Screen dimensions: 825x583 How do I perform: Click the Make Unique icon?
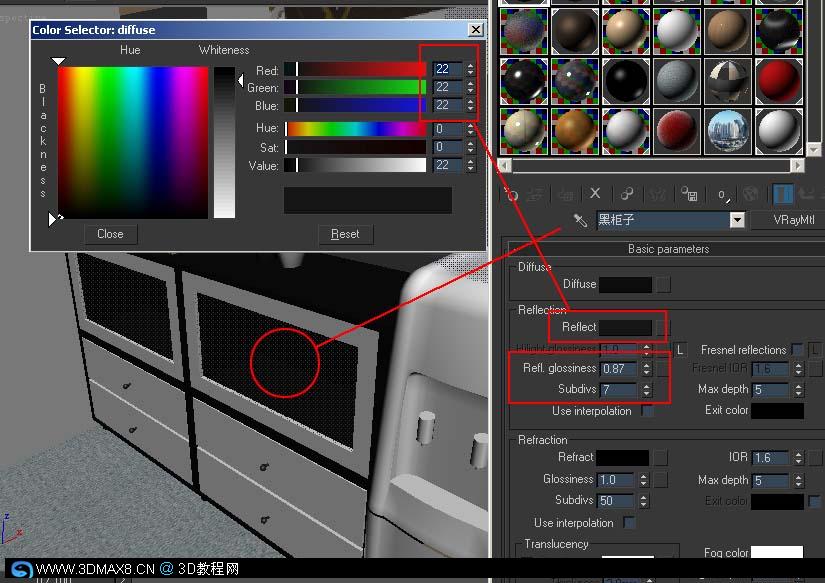(x=658, y=195)
